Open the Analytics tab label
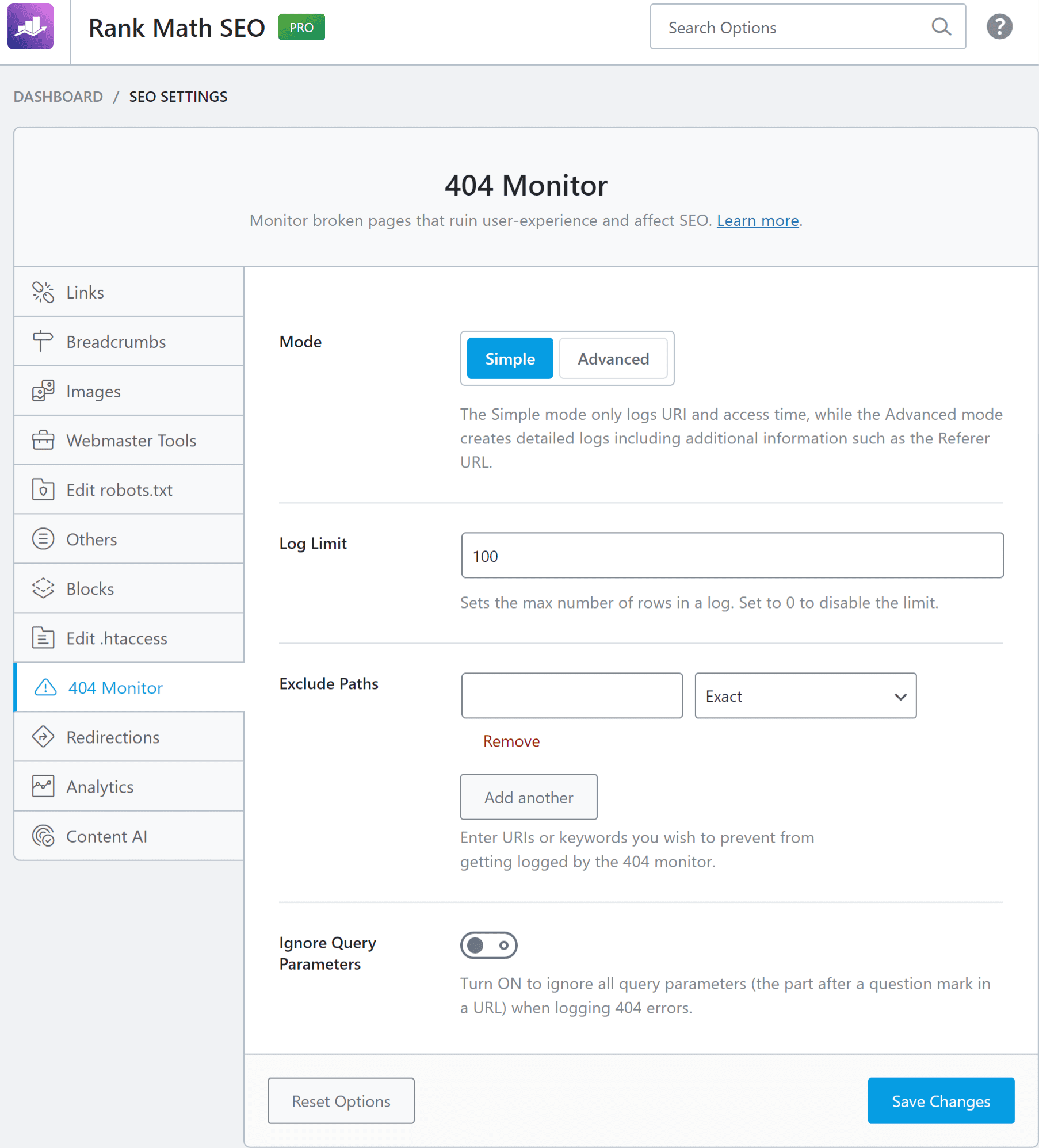Viewport: 1039px width, 1148px height. pyautogui.click(x=100, y=787)
